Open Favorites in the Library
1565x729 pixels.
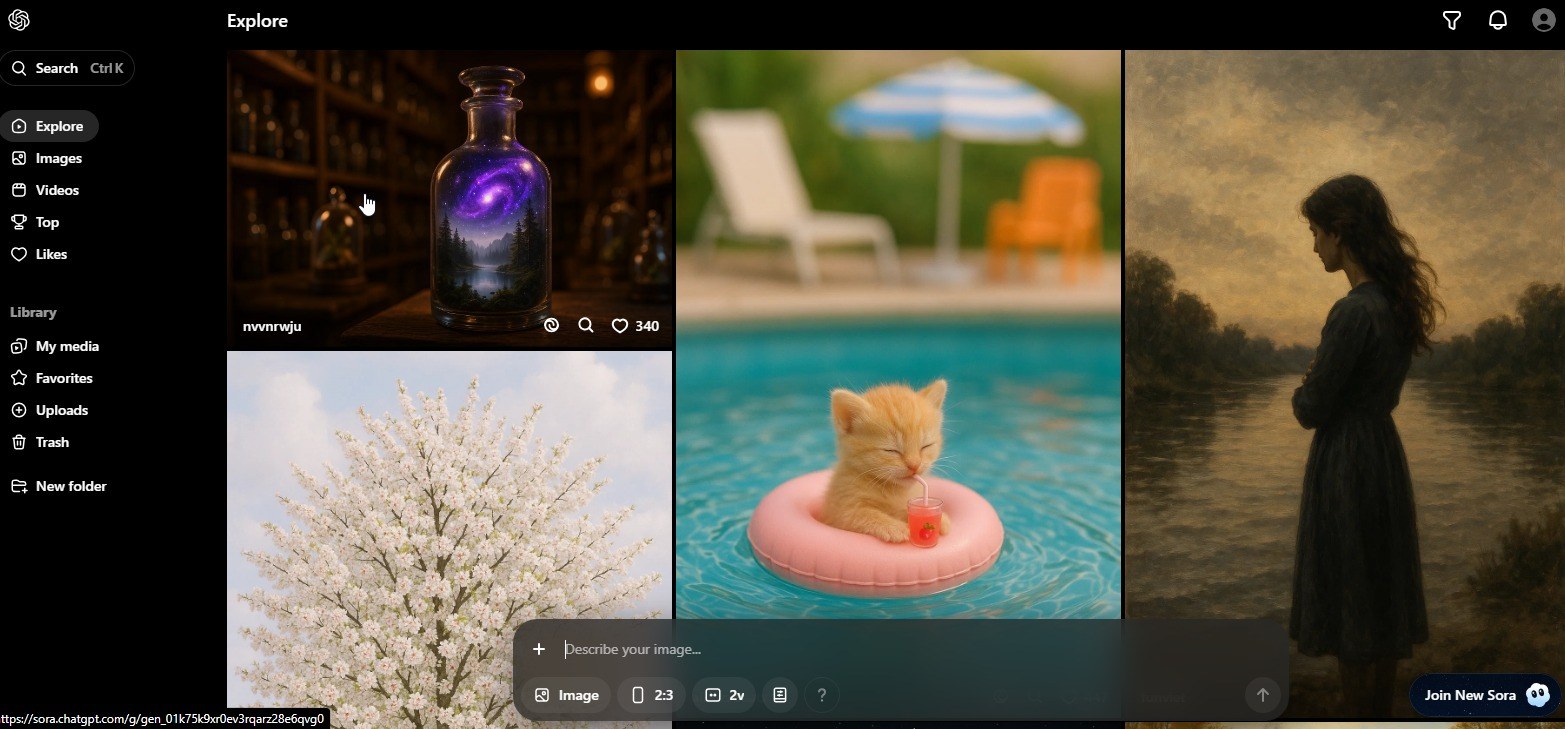pyautogui.click(x=63, y=378)
